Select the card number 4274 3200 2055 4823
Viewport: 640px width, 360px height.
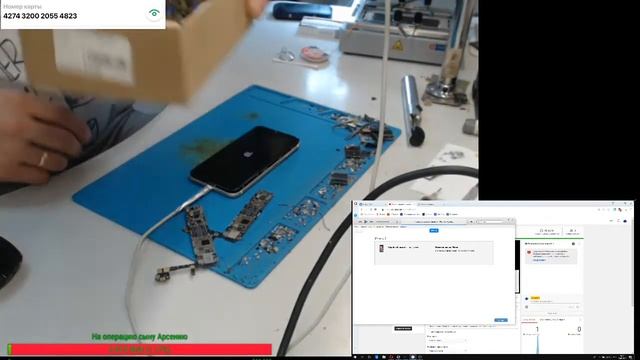[40, 16]
